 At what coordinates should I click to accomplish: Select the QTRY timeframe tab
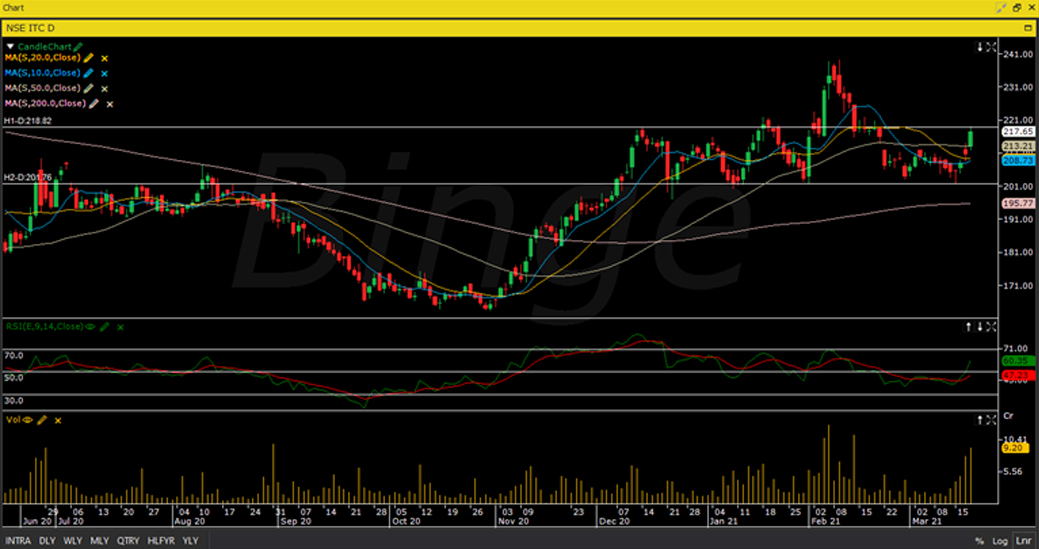pos(129,541)
